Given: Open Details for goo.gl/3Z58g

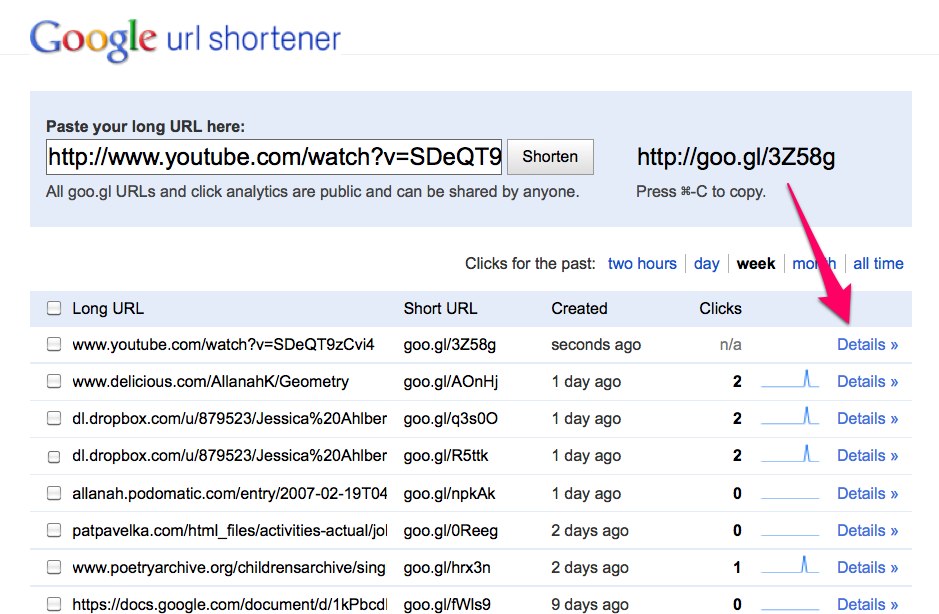Looking at the screenshot, I should click(867, 344).
